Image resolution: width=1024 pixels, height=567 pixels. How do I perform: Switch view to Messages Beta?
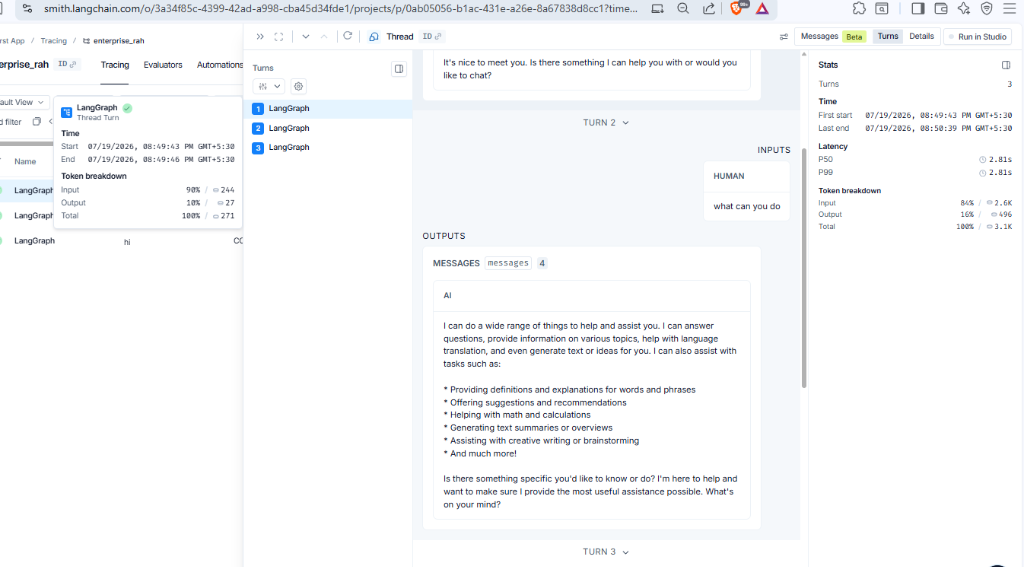pos(833,37)
